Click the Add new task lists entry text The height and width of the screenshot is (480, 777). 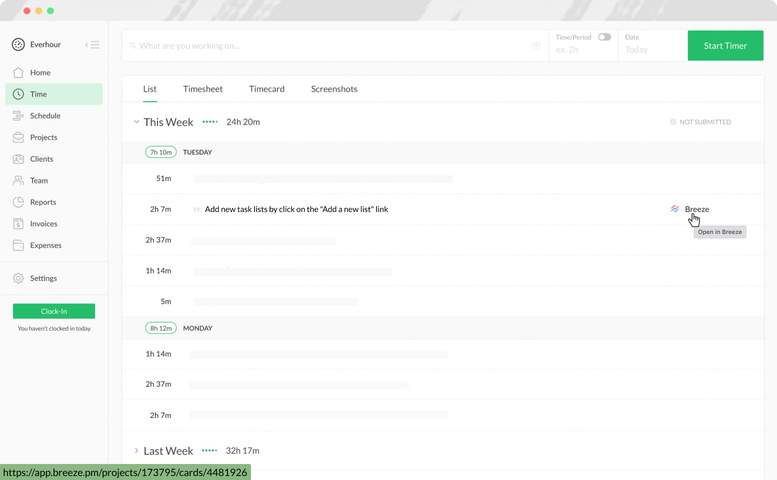pyautogui.click(x=296, y=209)
